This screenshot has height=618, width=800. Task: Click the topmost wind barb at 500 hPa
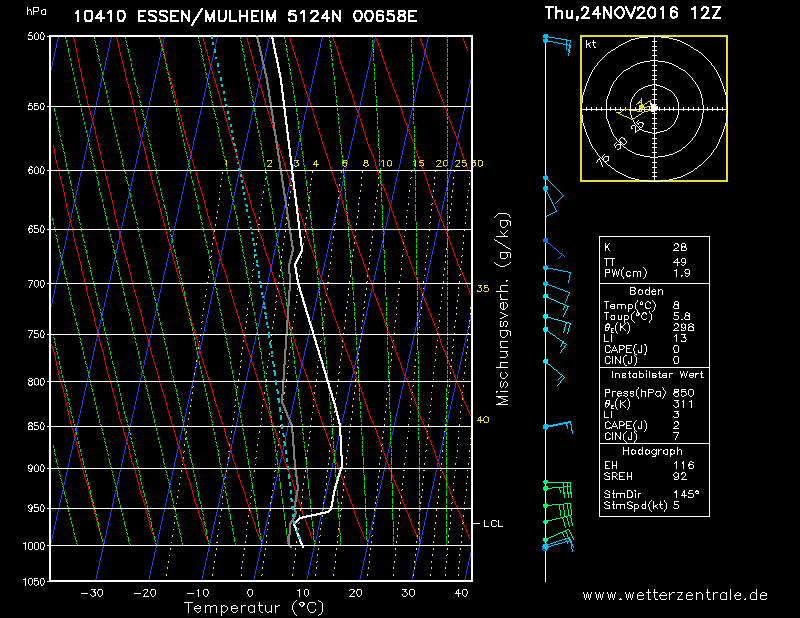pos(557,41)
